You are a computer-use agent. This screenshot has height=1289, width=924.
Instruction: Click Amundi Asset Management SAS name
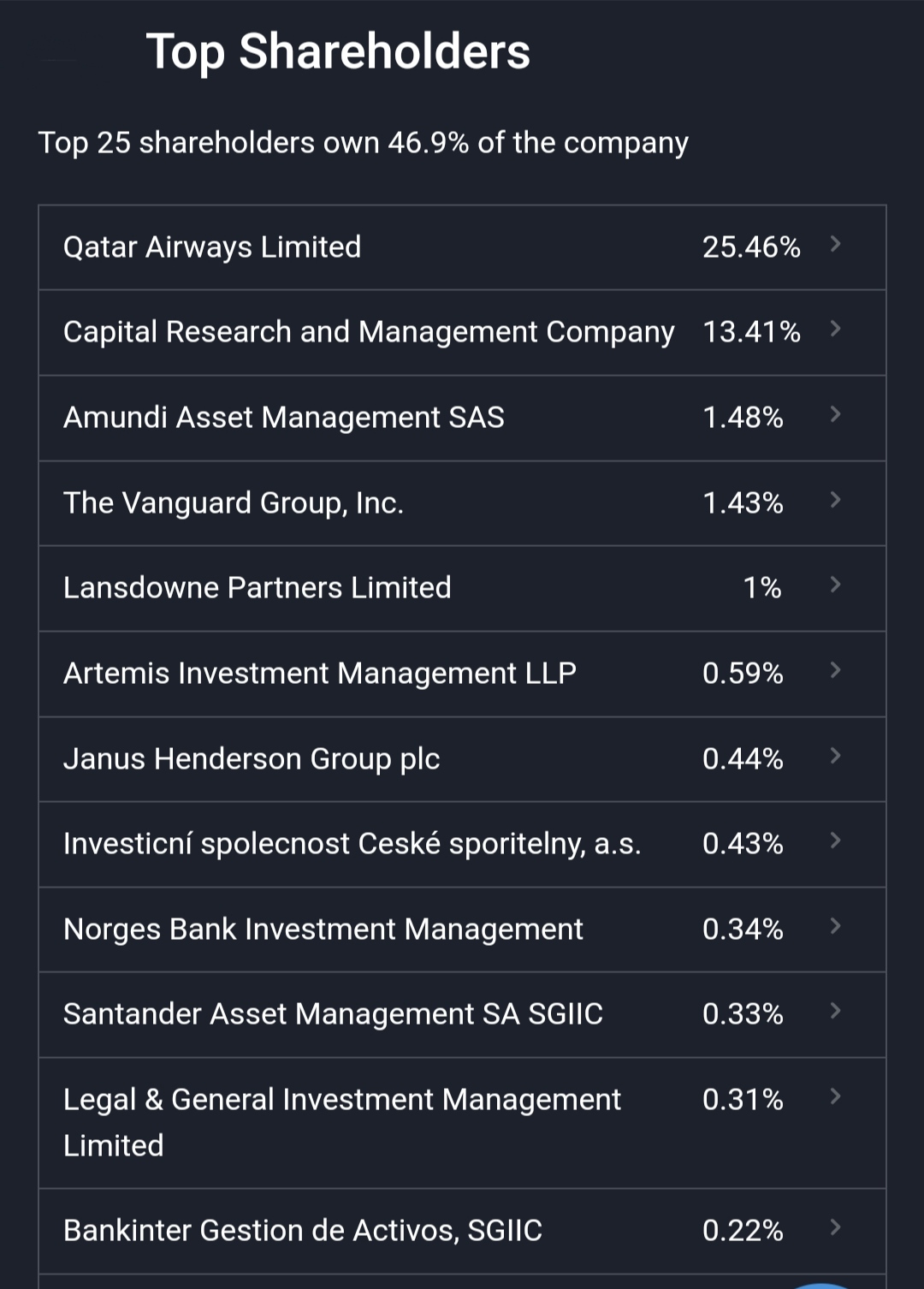point(284,418)
